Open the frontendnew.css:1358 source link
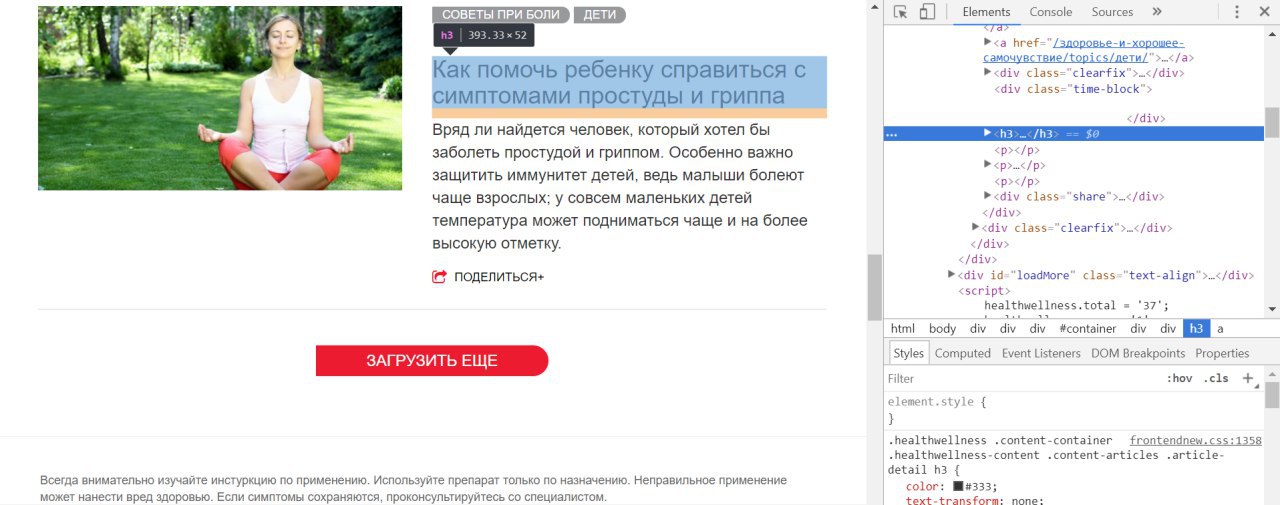This screenshot has width=1280, height=505. [x=1195, y=441]
